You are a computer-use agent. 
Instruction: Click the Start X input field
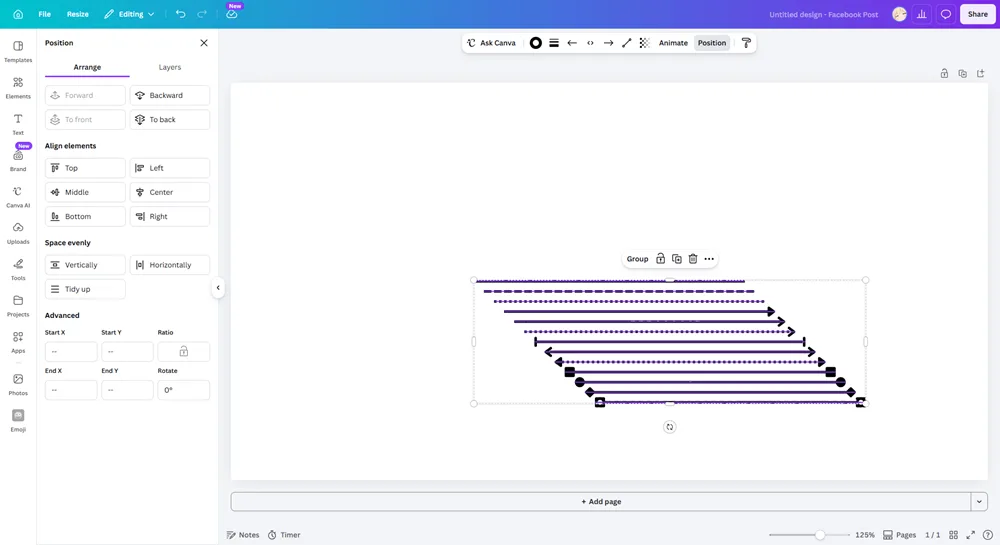coord(71,351)
